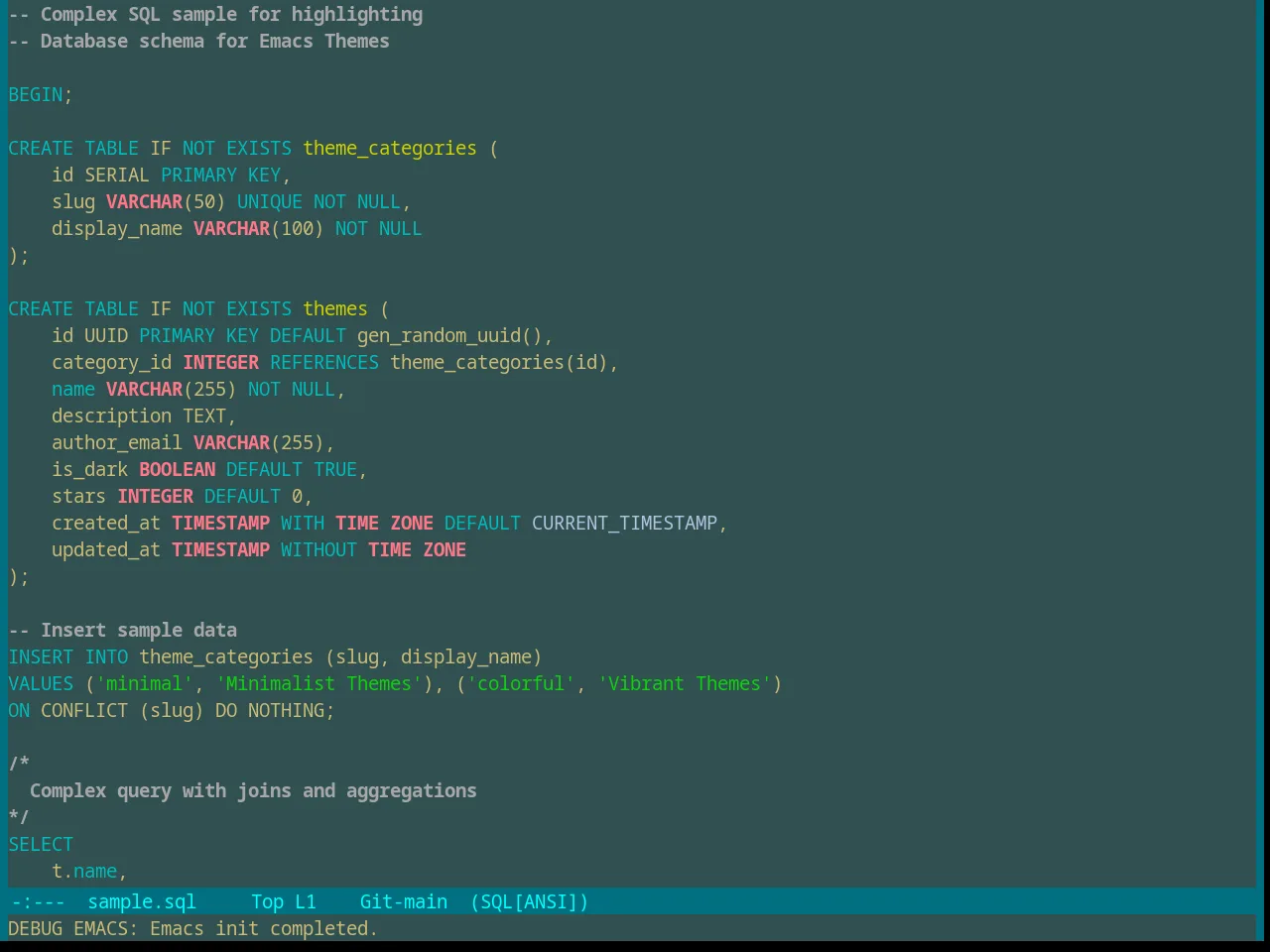Click INSERT keyword in INSERT INTO statement
This screenshot has height=952, width=1270.
coord(41,656)
